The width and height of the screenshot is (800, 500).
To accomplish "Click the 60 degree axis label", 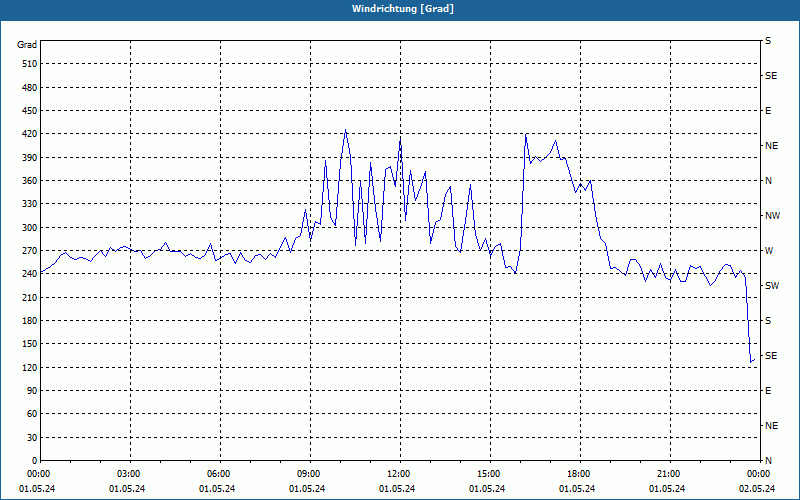I will pos(31,414).
